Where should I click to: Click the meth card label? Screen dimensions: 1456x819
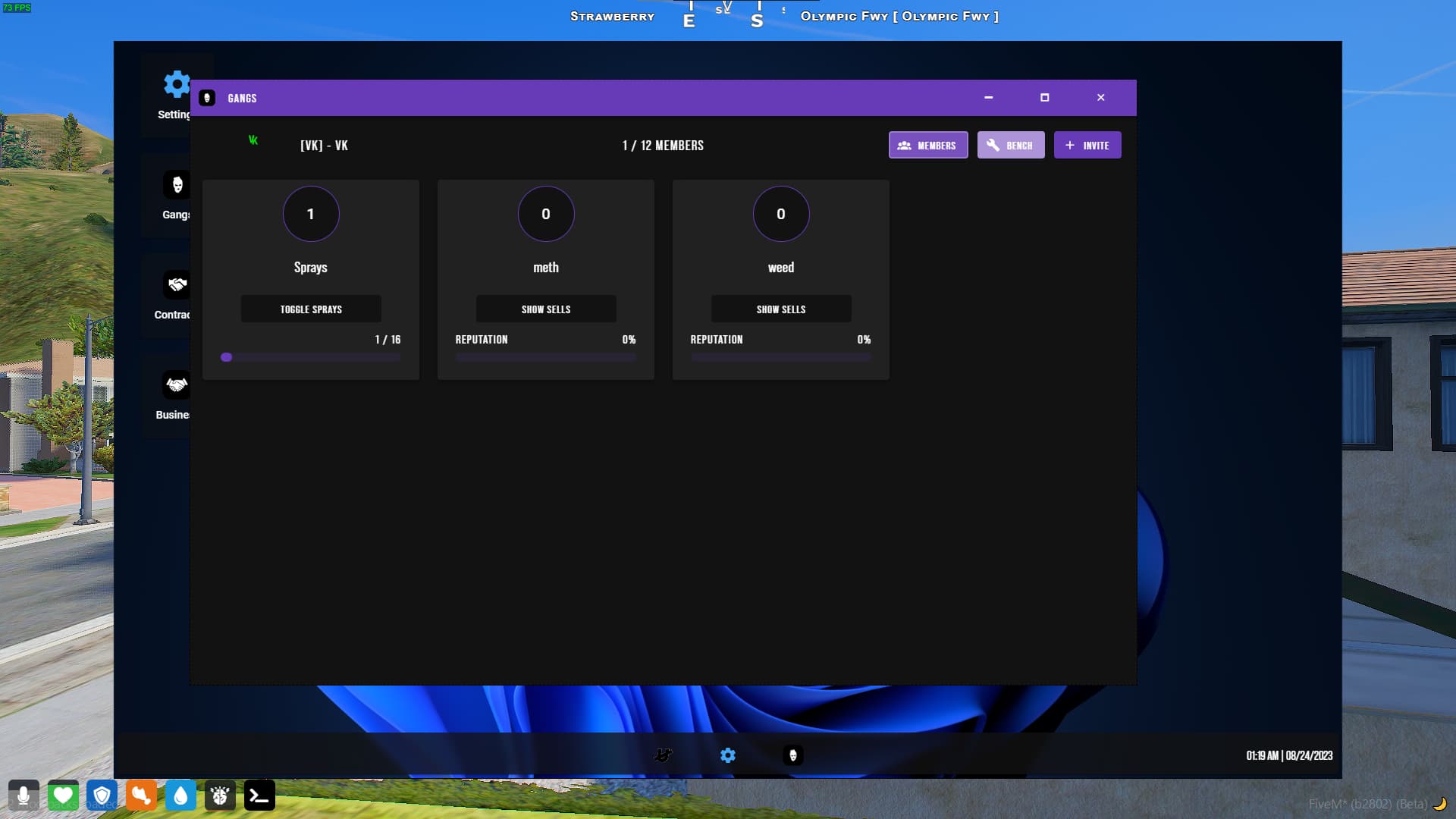point(546,268)
